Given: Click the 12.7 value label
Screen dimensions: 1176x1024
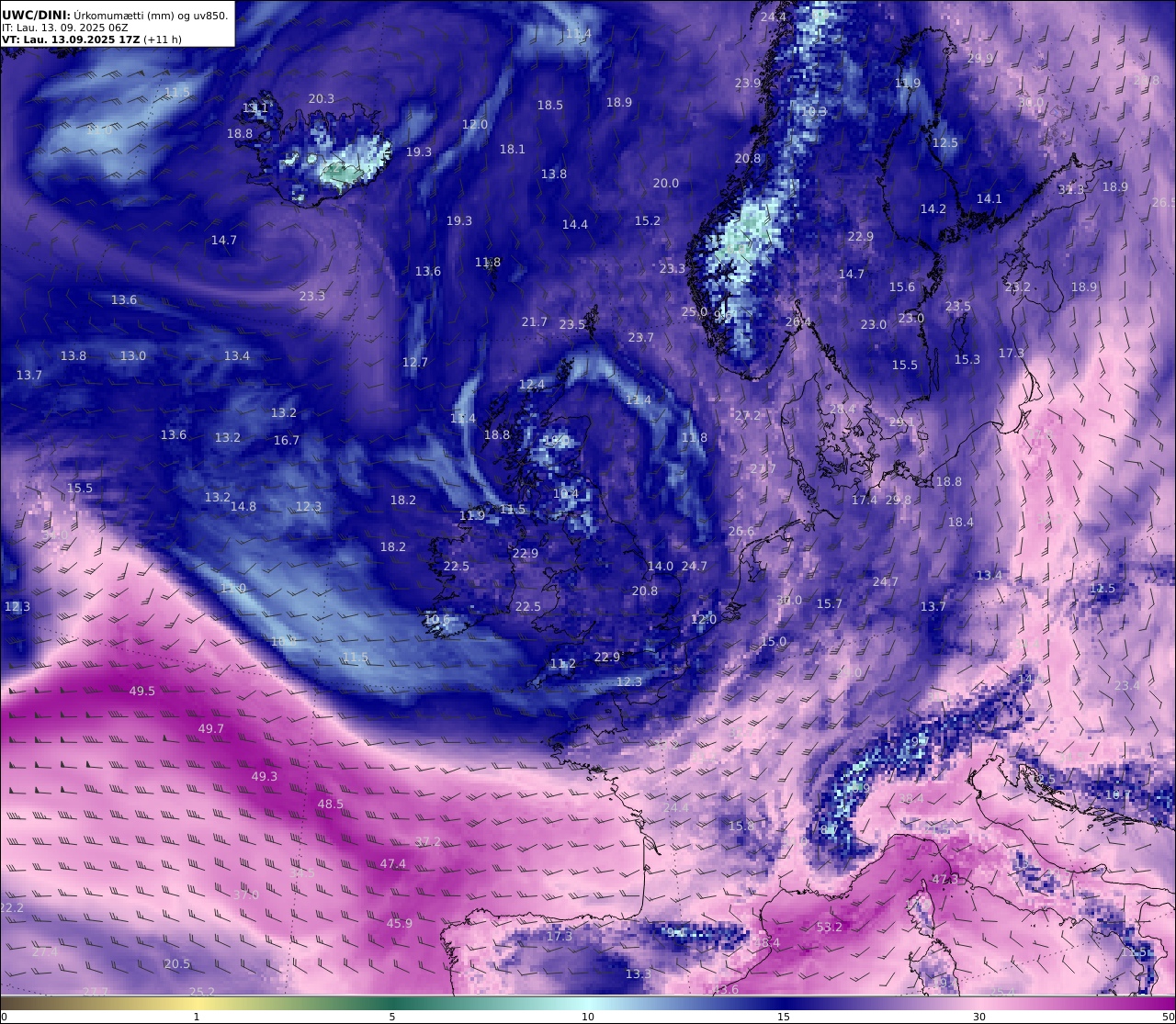Looking at the screenshot, I should [415, 362].
